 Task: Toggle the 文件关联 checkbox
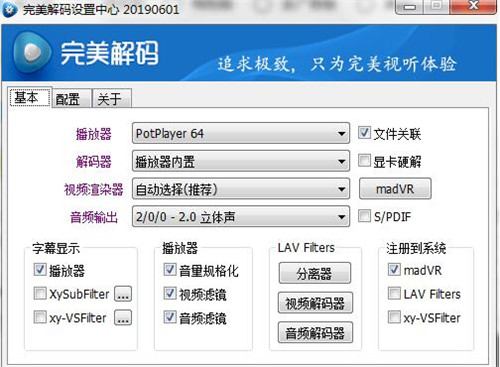(364, 133)
